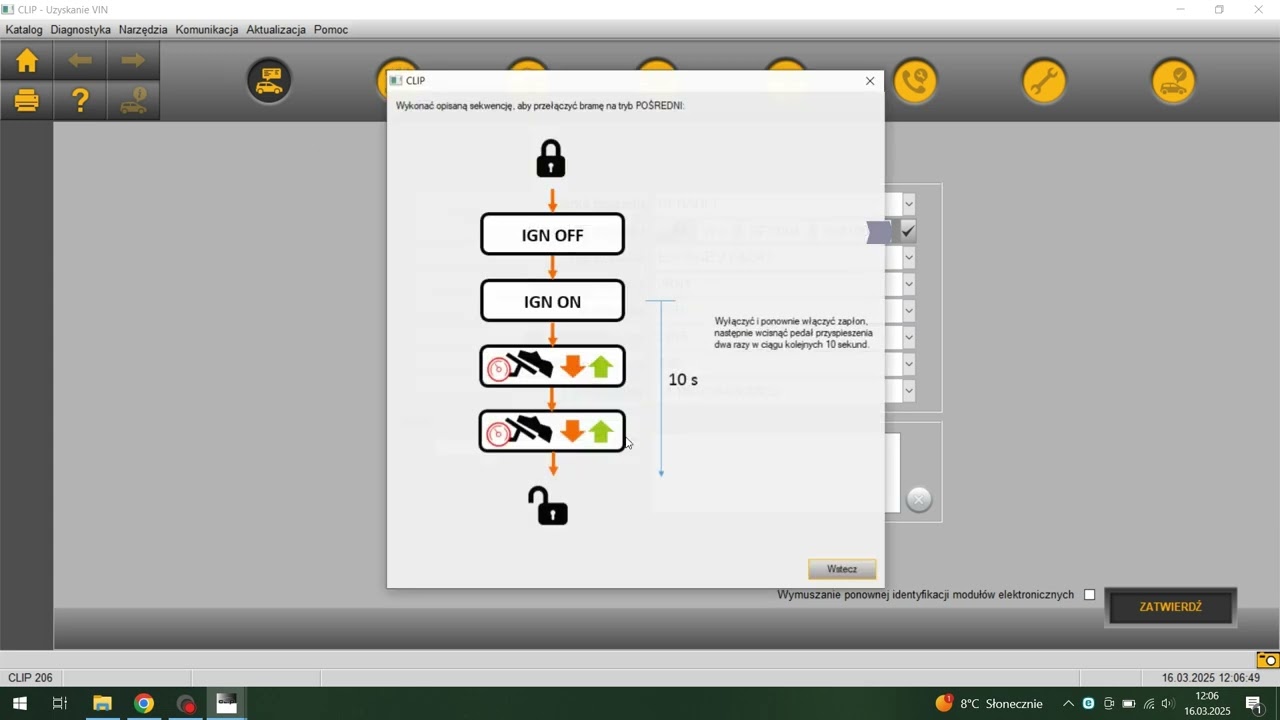Open the Diagnostyka menu
Viewport: 1280px width, 720px height.
(x=81, y=30)
